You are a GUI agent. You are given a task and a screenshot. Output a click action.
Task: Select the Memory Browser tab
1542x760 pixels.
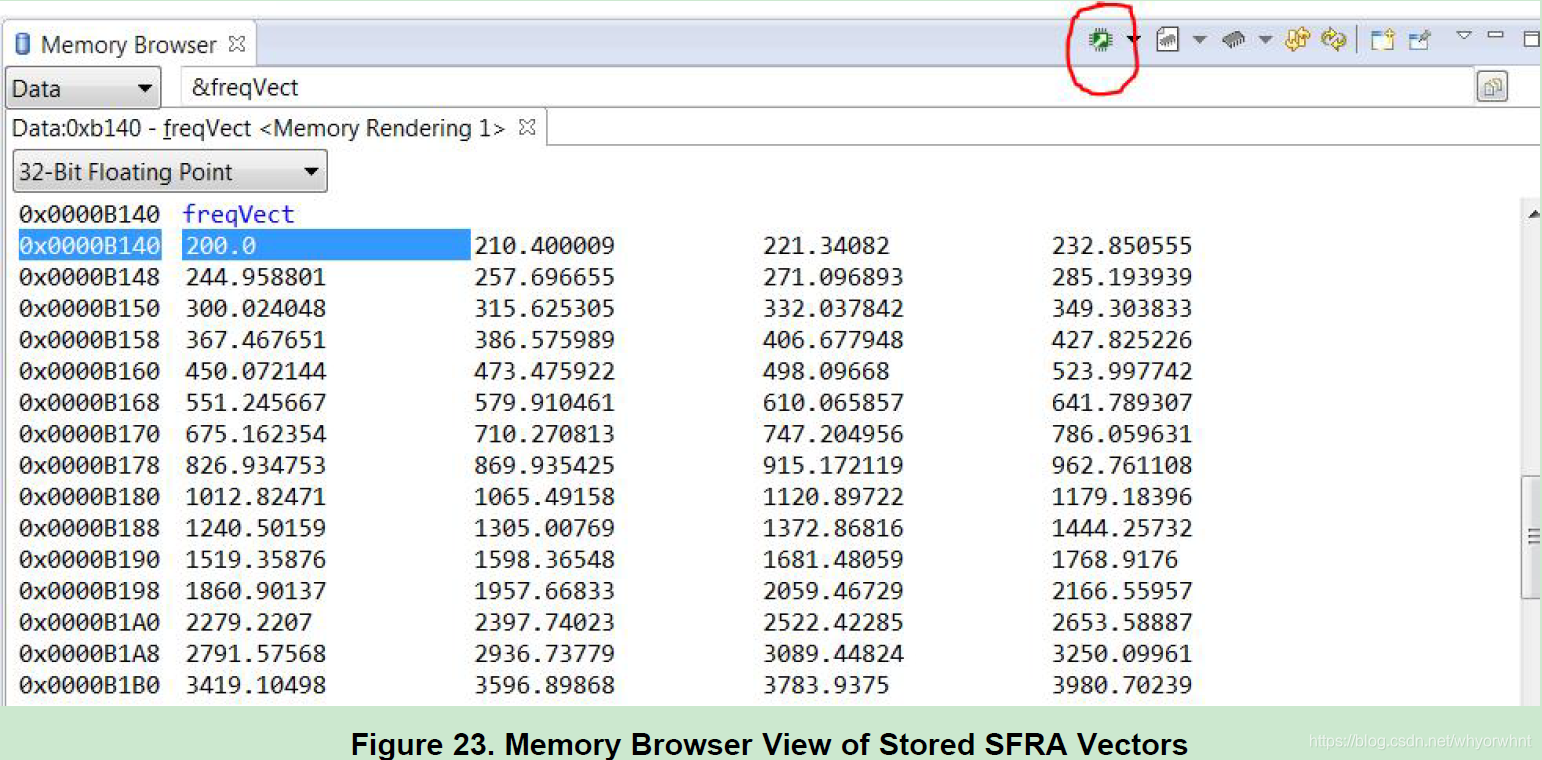(128, 45)
